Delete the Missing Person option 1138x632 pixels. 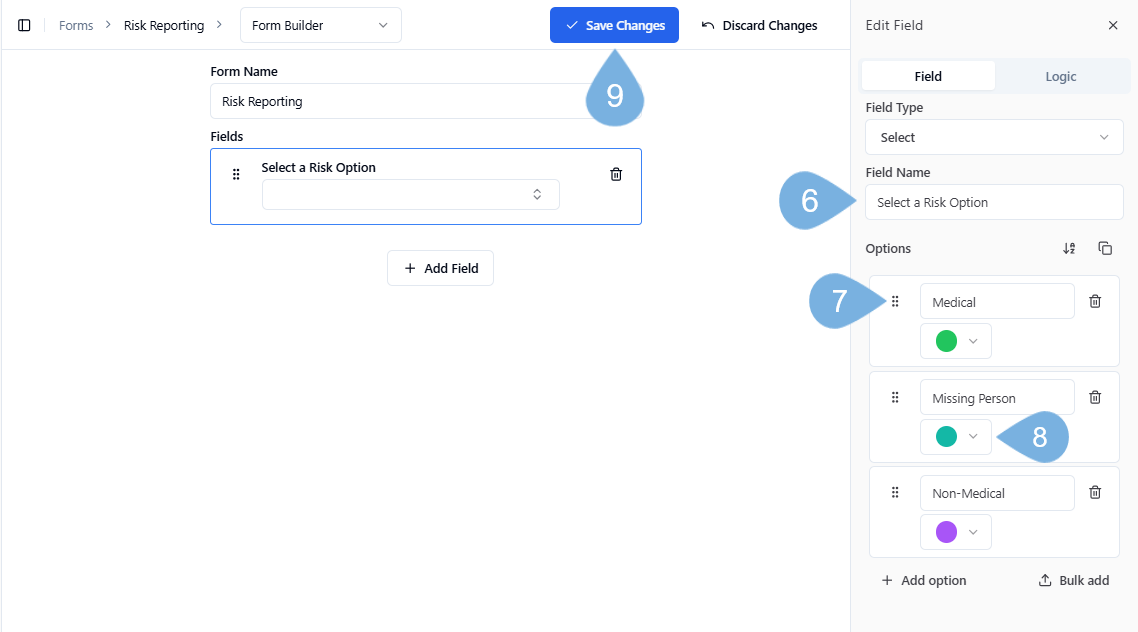pyautogui.click(x=1095, y=397)
